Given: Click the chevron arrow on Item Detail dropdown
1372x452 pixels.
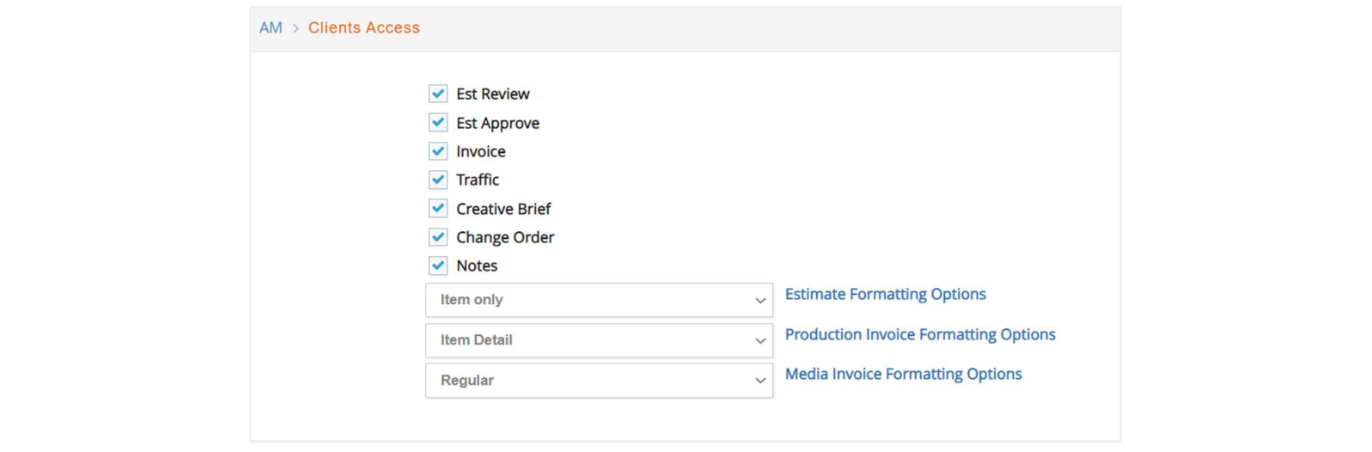Looking at the screenshot, I should (760, 341).
